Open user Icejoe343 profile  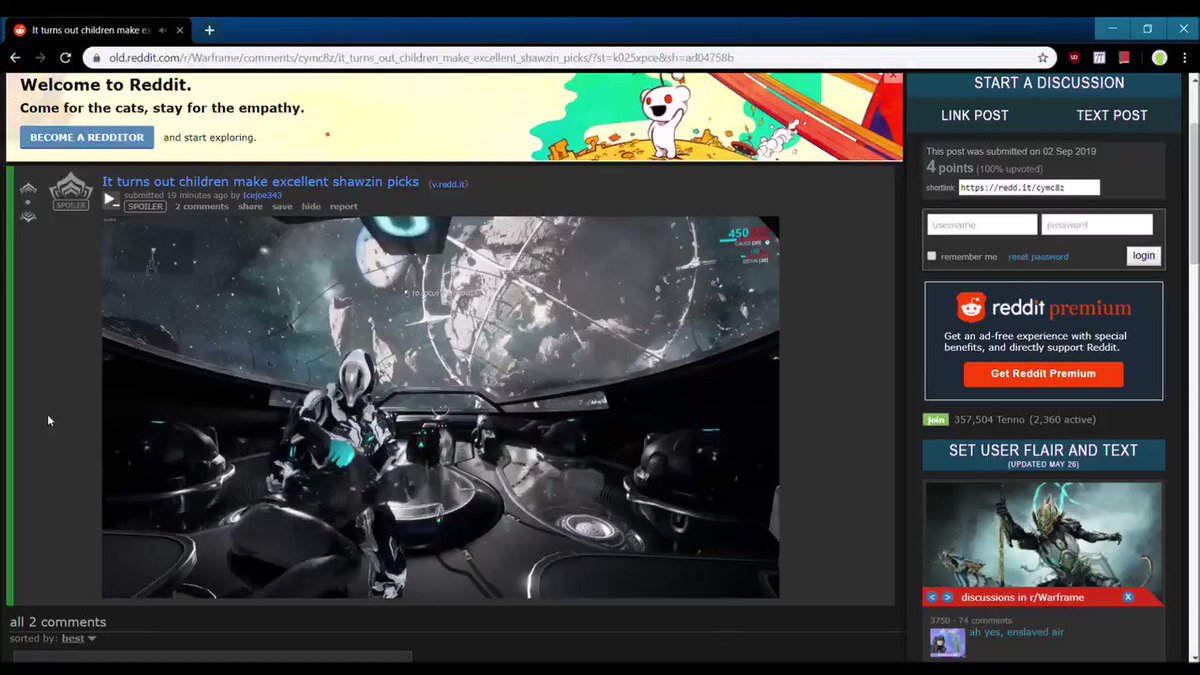tap(262, 195)
